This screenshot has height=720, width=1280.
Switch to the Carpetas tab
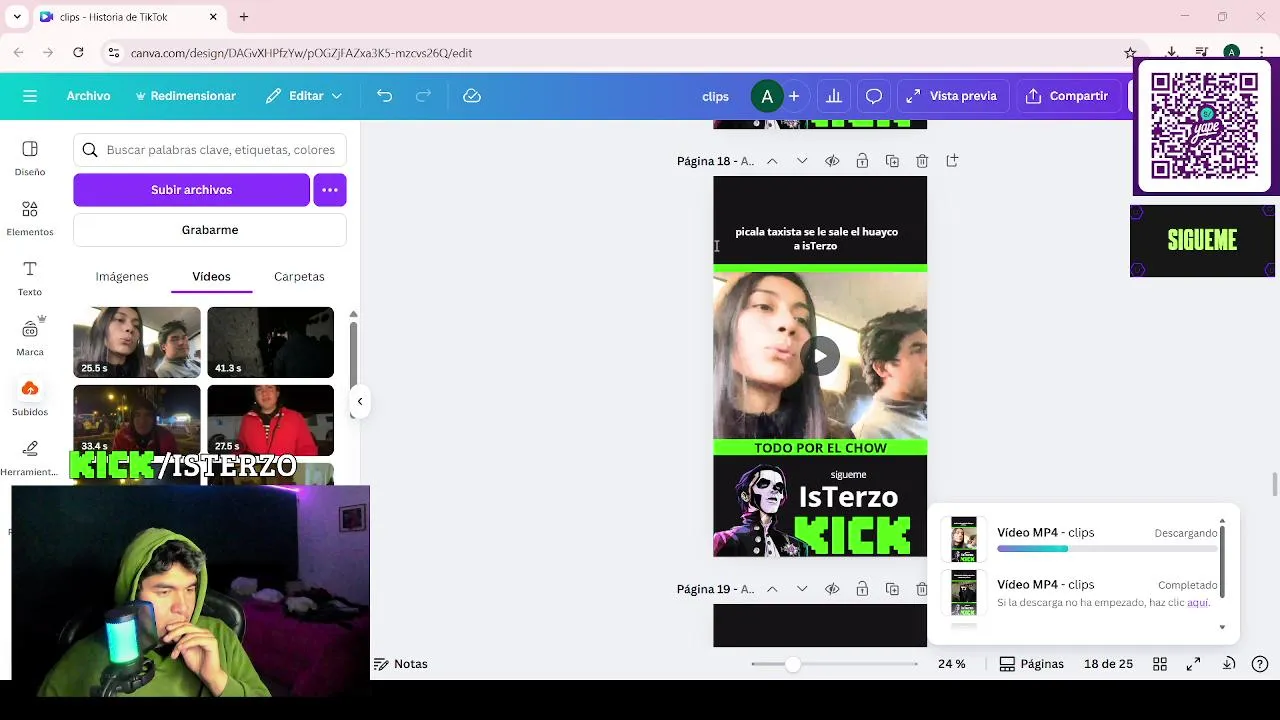pos(299,277)
